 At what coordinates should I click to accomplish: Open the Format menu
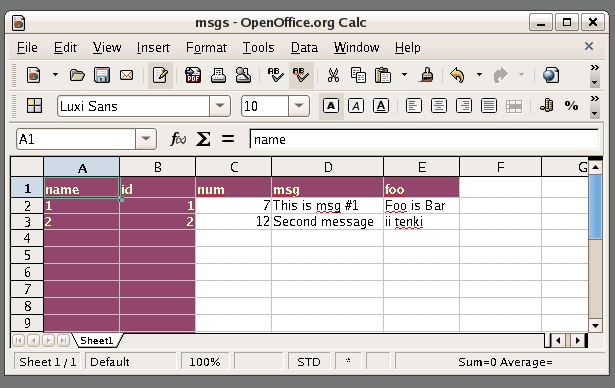click(x=206, y=47)
